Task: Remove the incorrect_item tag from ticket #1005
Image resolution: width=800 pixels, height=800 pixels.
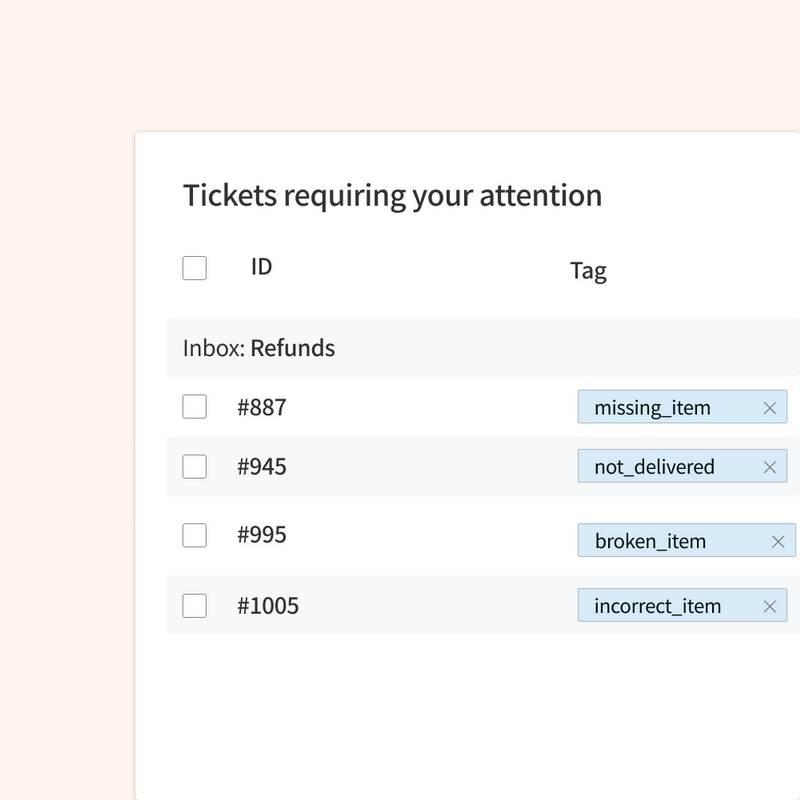Action: click(x=770, y=606)
